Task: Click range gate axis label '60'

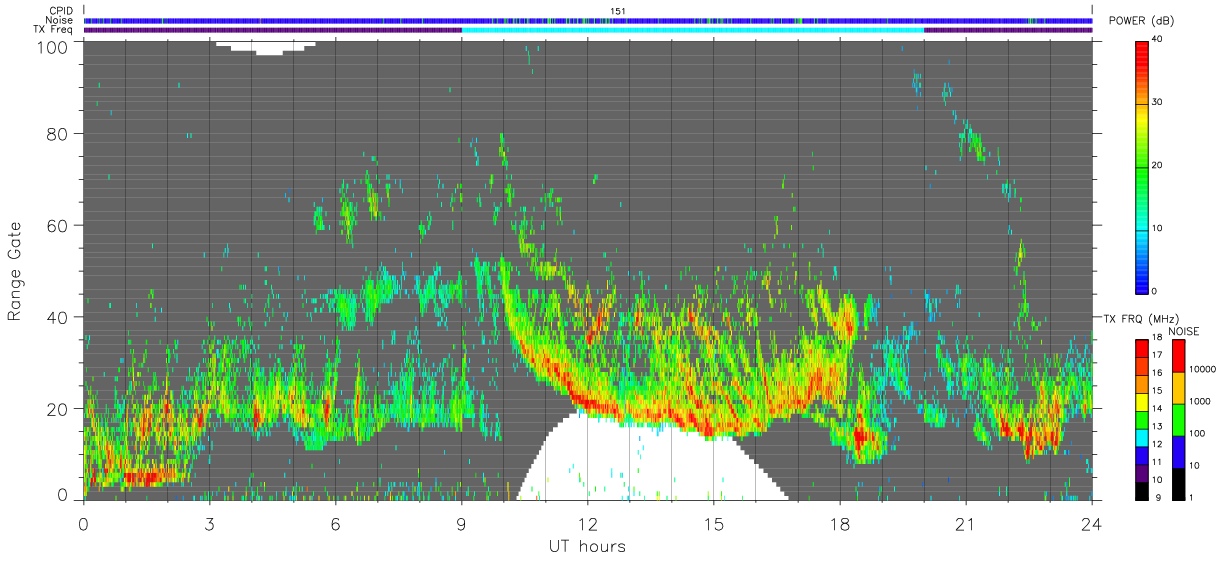Action: click(58, 225)
